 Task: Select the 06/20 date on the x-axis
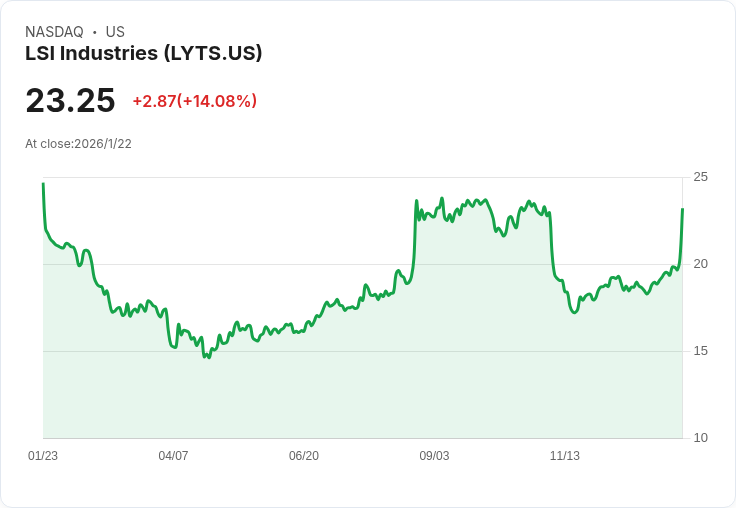(304, 456)
